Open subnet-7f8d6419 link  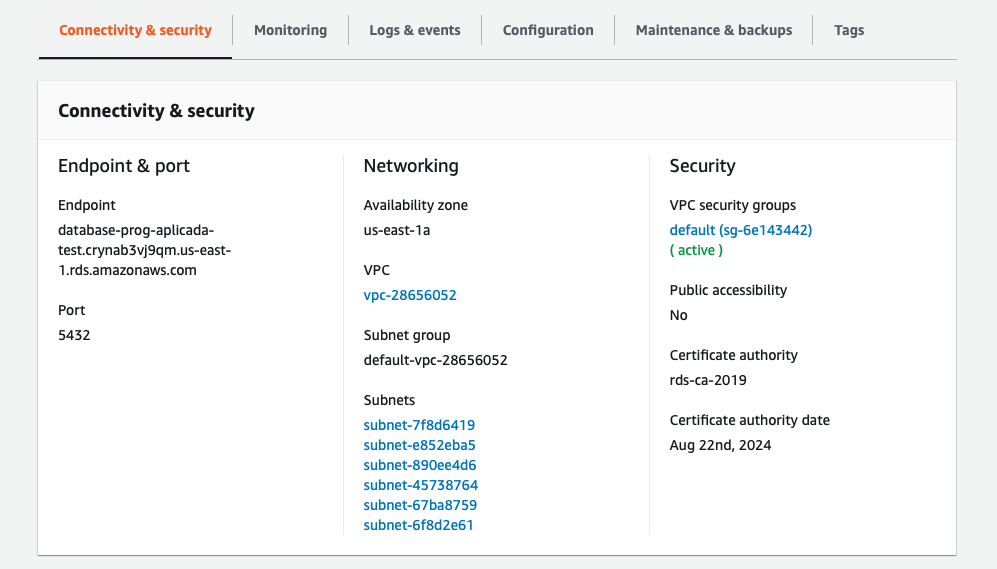tap(419, 425)
